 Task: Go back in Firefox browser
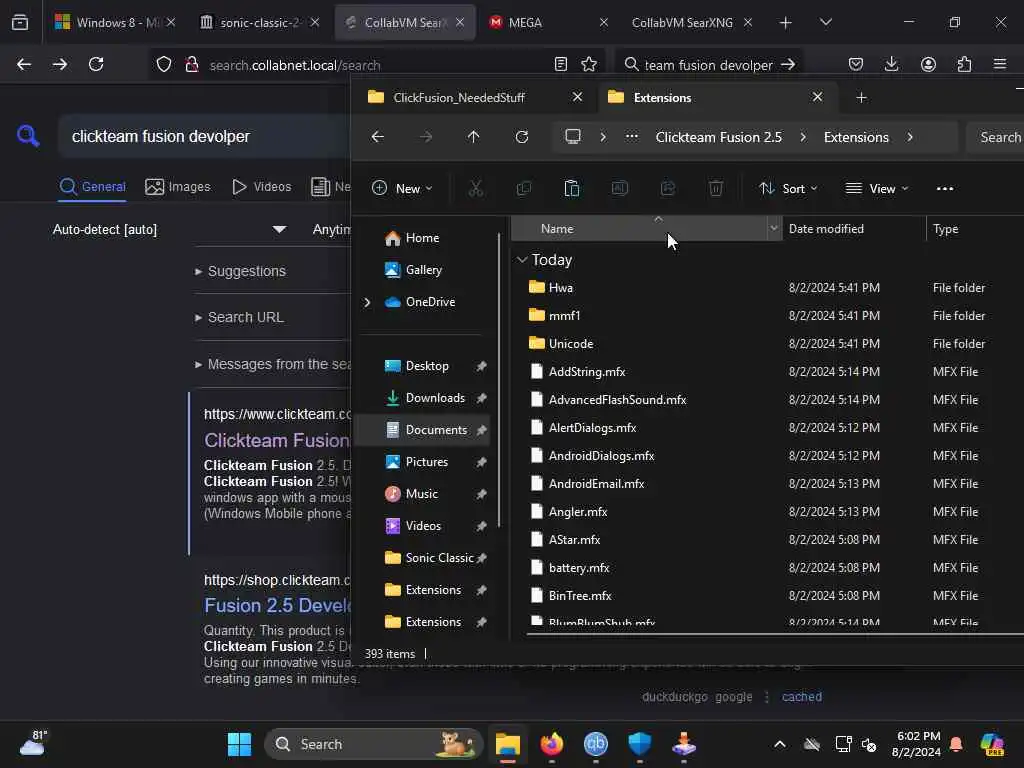coord(24,64)
